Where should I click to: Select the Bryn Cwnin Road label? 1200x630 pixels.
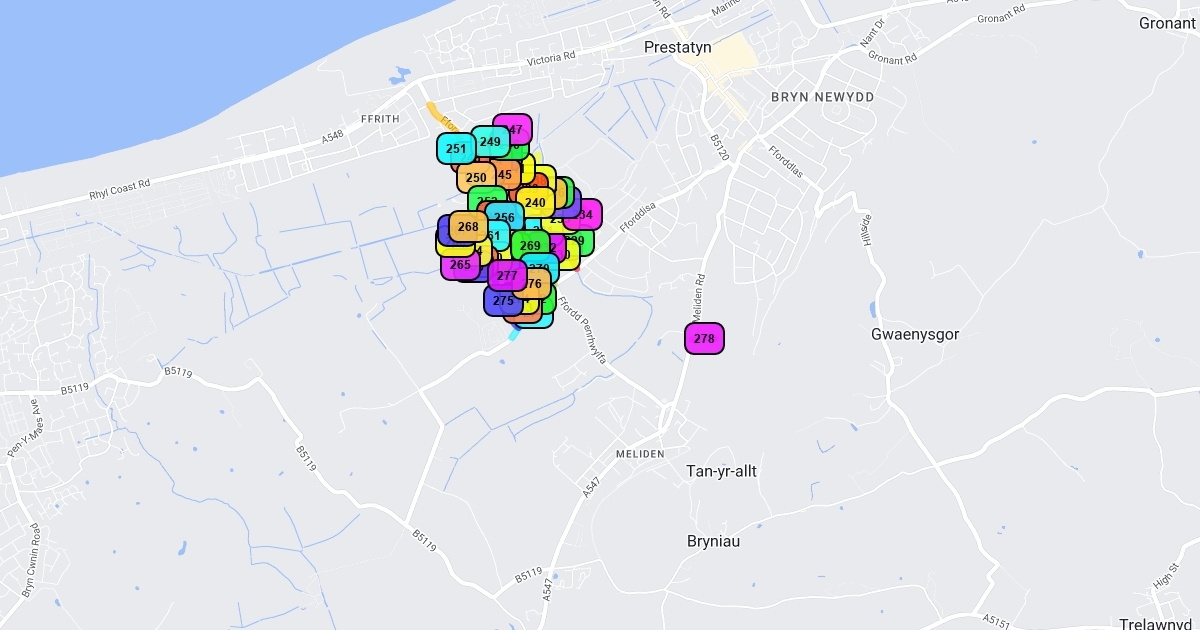point(32,562)
